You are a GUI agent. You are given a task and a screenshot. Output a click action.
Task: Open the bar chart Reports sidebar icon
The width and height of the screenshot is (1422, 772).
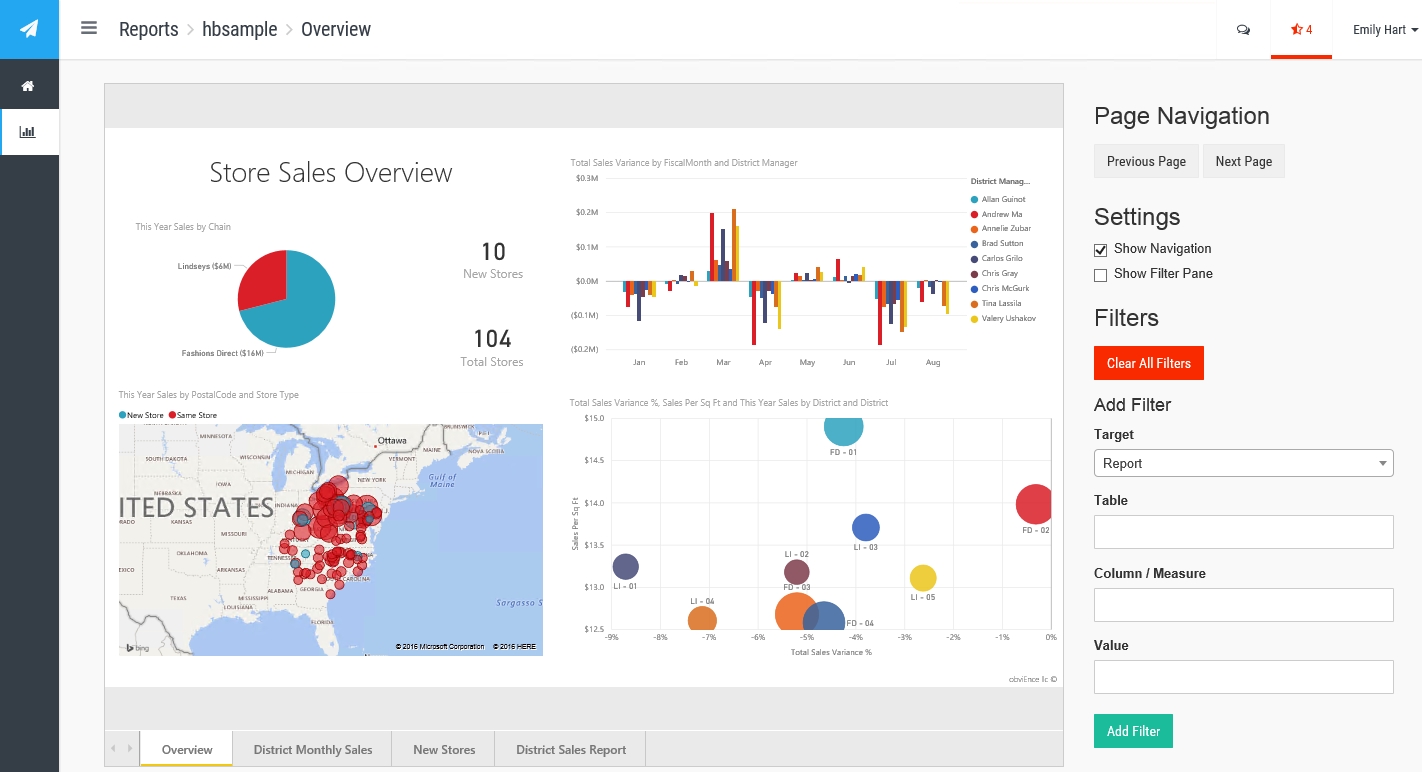coord(28,132)
